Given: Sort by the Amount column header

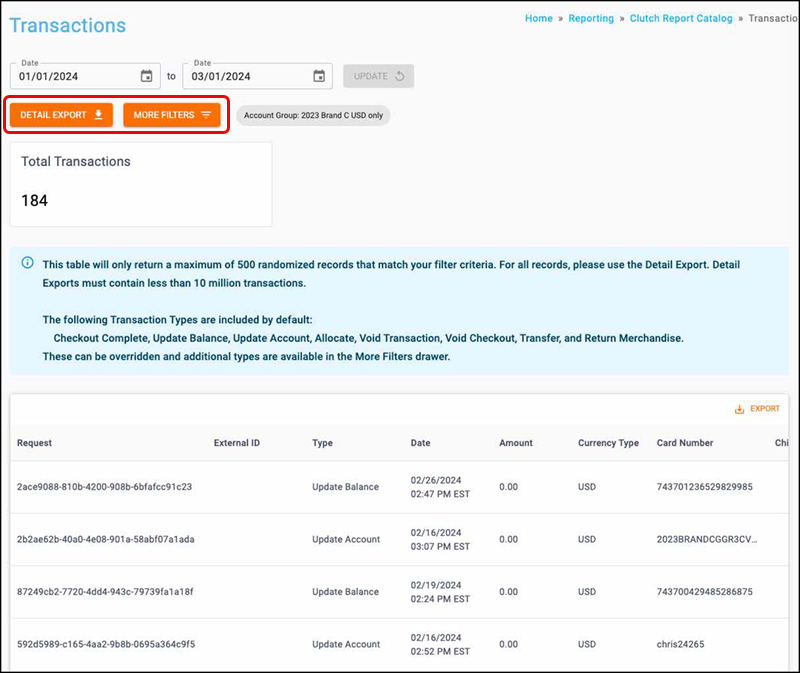Looking at the screenshot, I should point(516,443).
